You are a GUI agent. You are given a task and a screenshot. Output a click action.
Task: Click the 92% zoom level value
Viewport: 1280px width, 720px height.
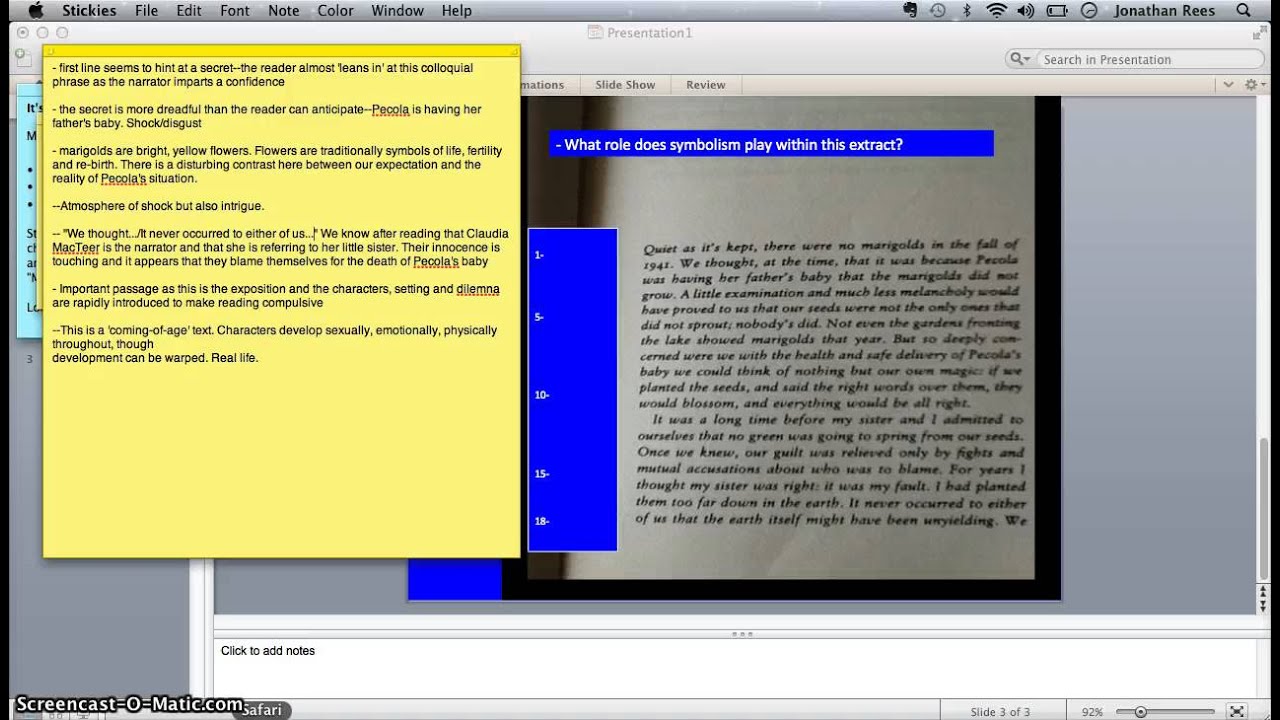1092,712
